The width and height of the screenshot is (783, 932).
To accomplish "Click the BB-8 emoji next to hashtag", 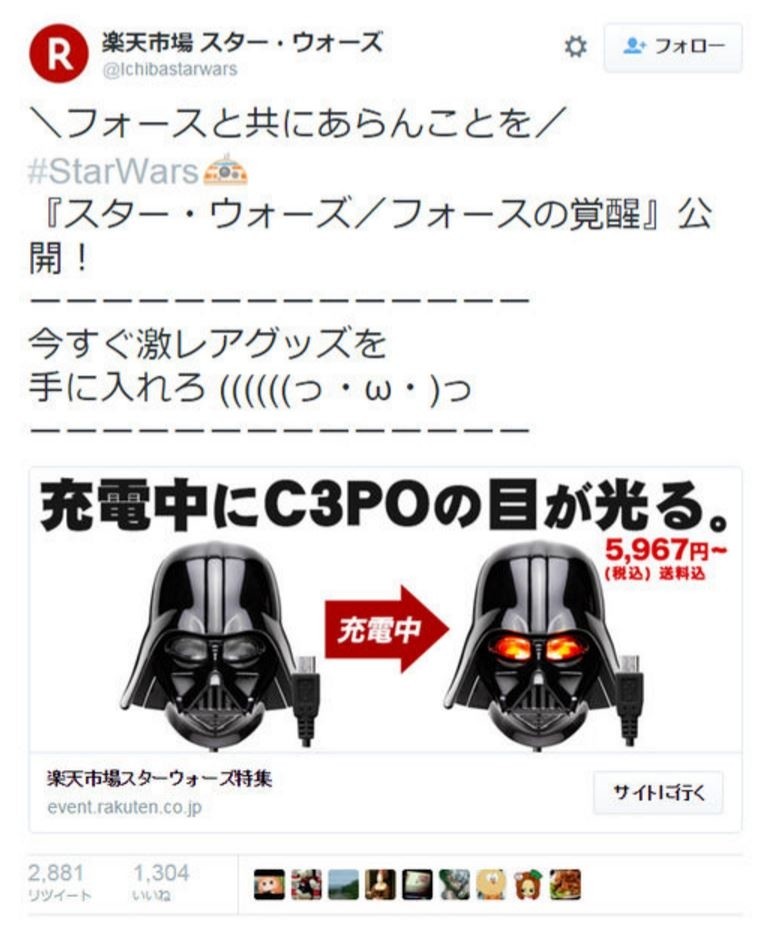I will pos(225,170).
